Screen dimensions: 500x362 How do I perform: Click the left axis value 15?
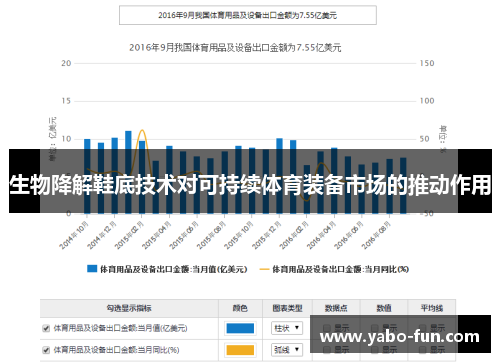click(66, 101)
